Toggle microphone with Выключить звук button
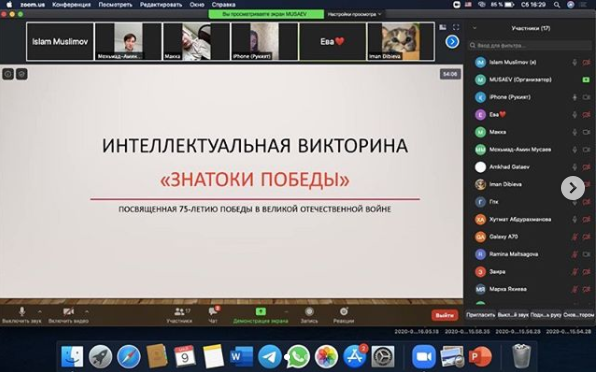This screenshot has height=372, width=596. coord(22,315)
